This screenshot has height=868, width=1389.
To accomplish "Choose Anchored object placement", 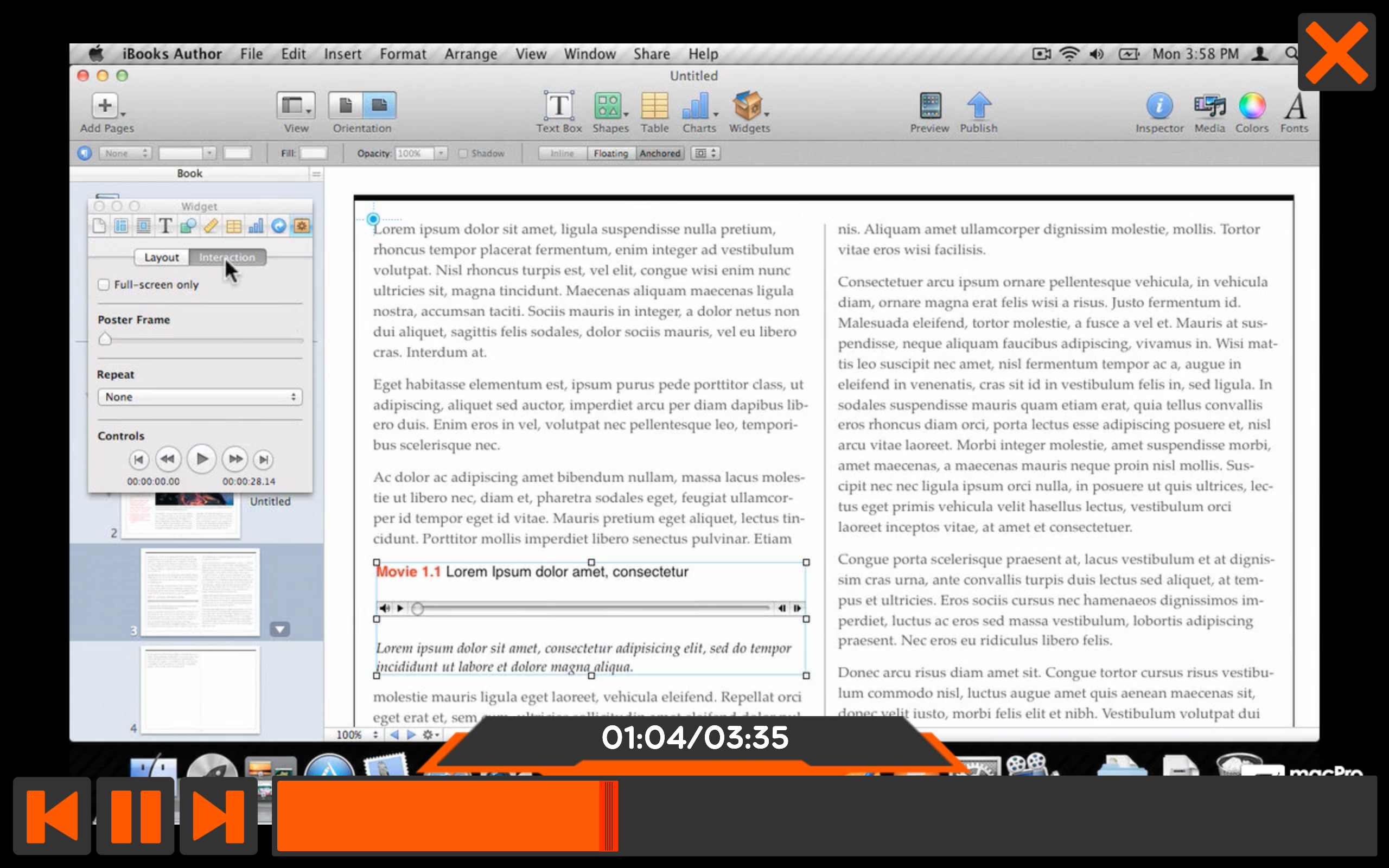I will (660, 154).
